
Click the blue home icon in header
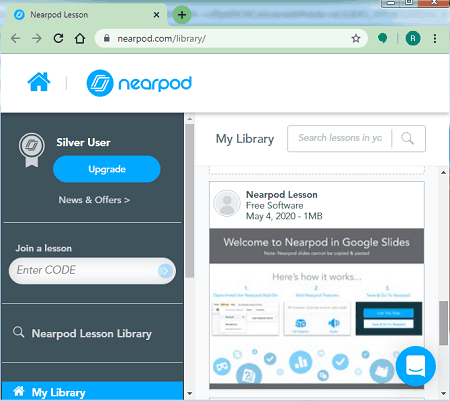point(39,82)
